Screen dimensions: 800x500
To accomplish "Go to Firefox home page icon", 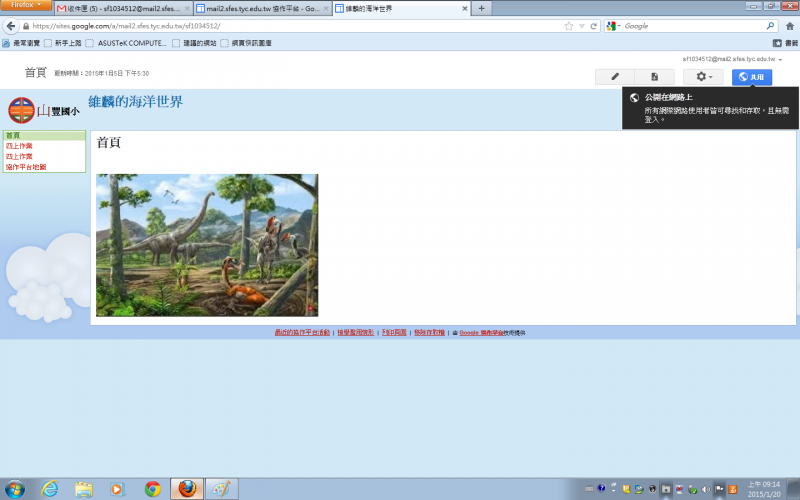I will pos(790,26).
